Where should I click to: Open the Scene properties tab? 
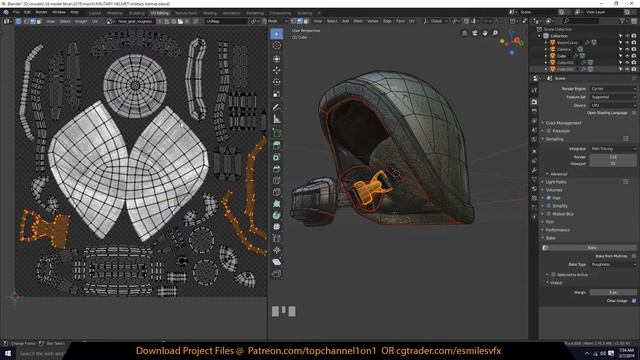click(534, 130)
